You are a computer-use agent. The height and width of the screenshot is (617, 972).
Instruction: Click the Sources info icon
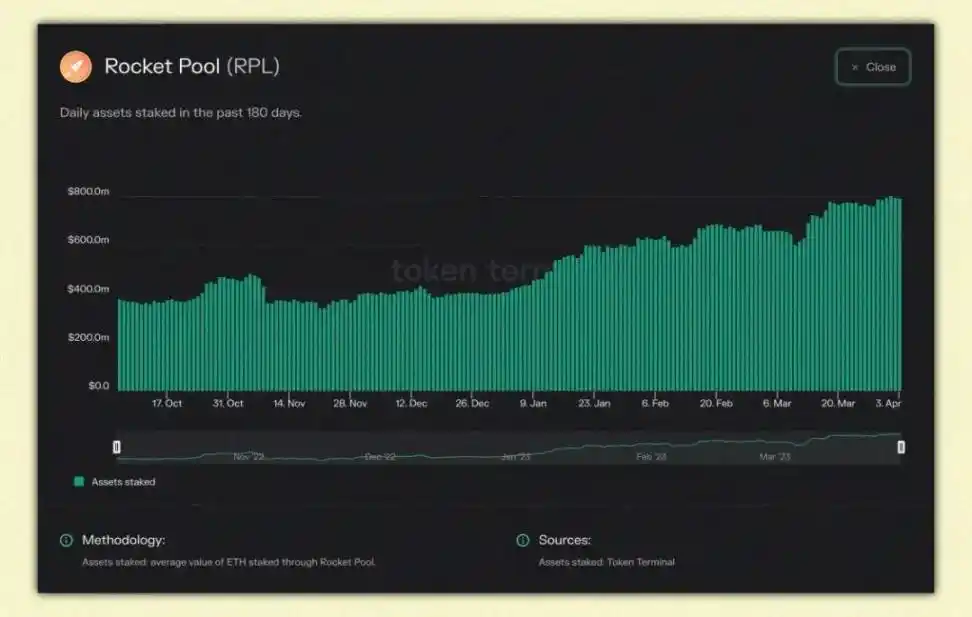click(523, 540)
